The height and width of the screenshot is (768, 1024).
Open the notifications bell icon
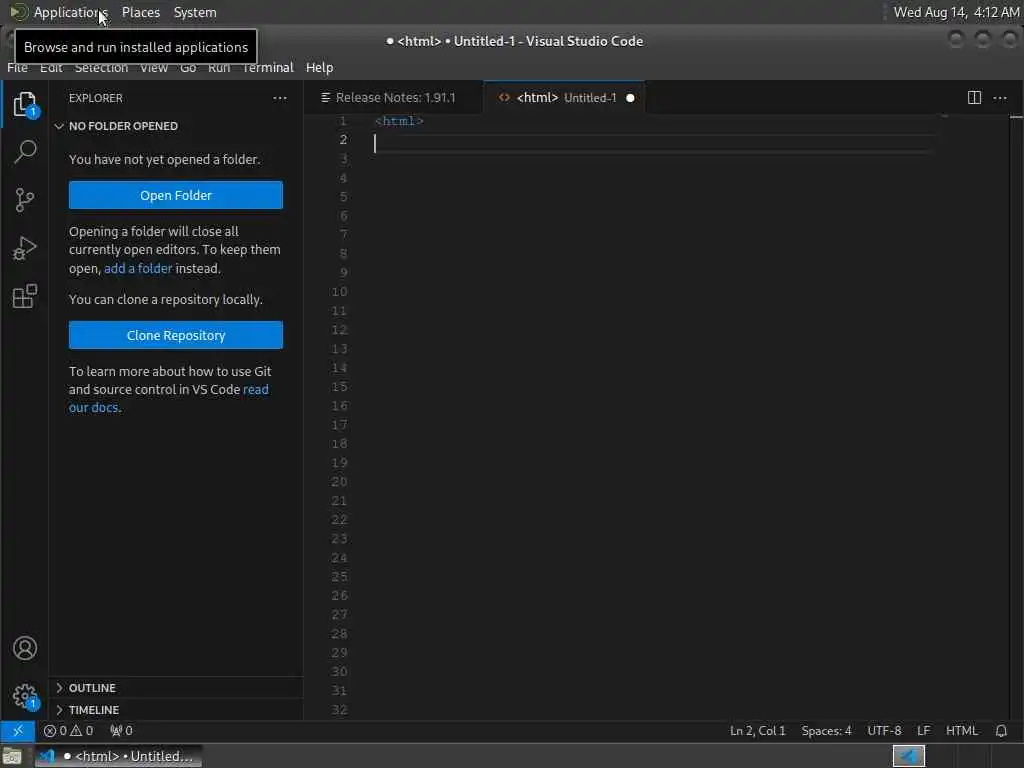click(1001, 731)
